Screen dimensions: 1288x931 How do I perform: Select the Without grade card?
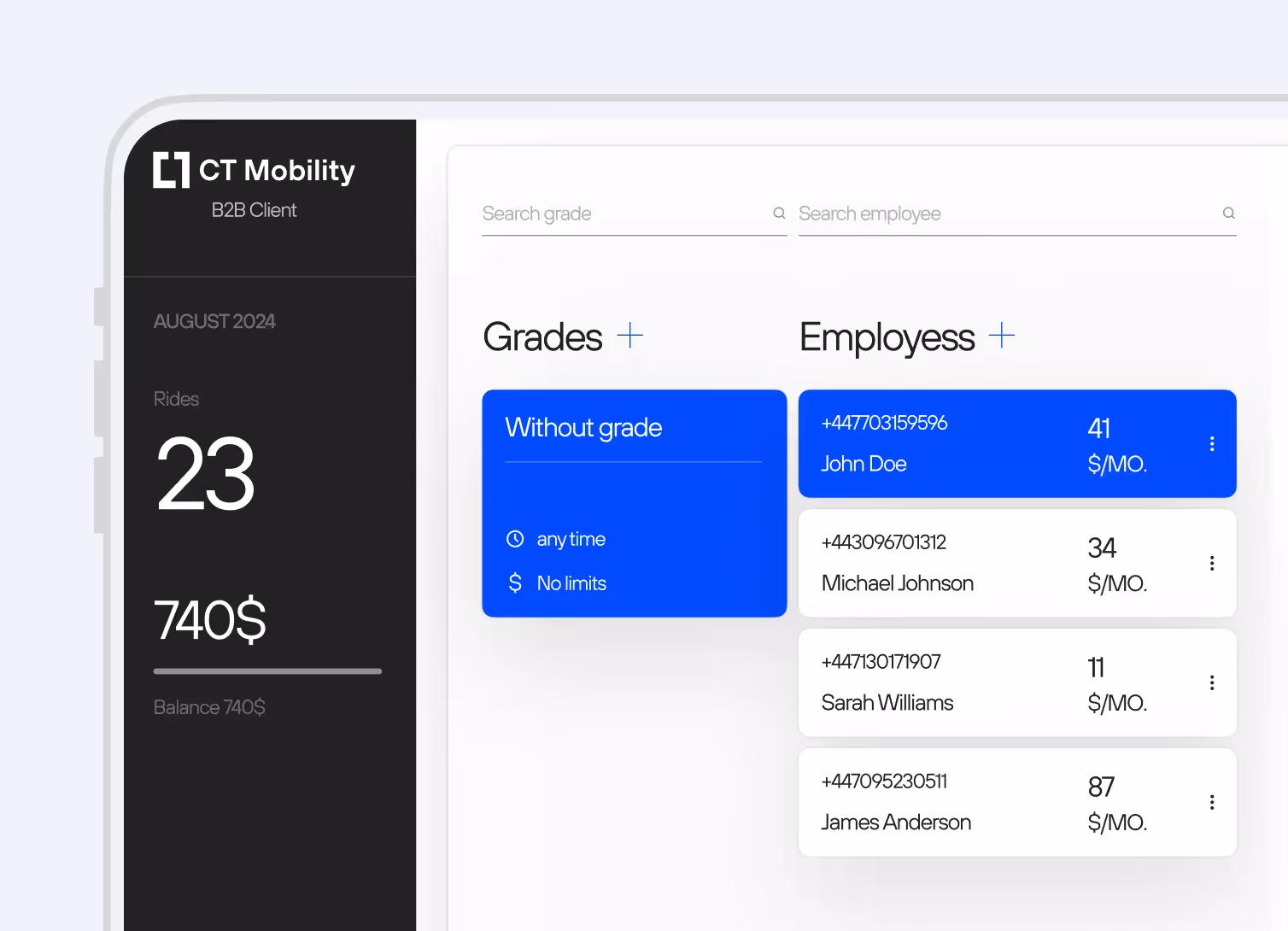(635, 503)
